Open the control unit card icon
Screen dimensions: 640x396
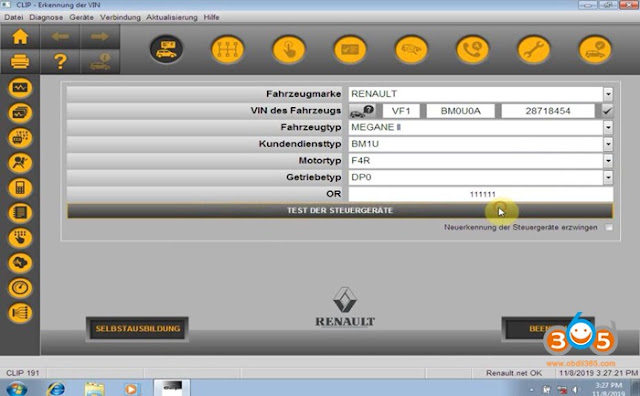click(x=350, y=49)
